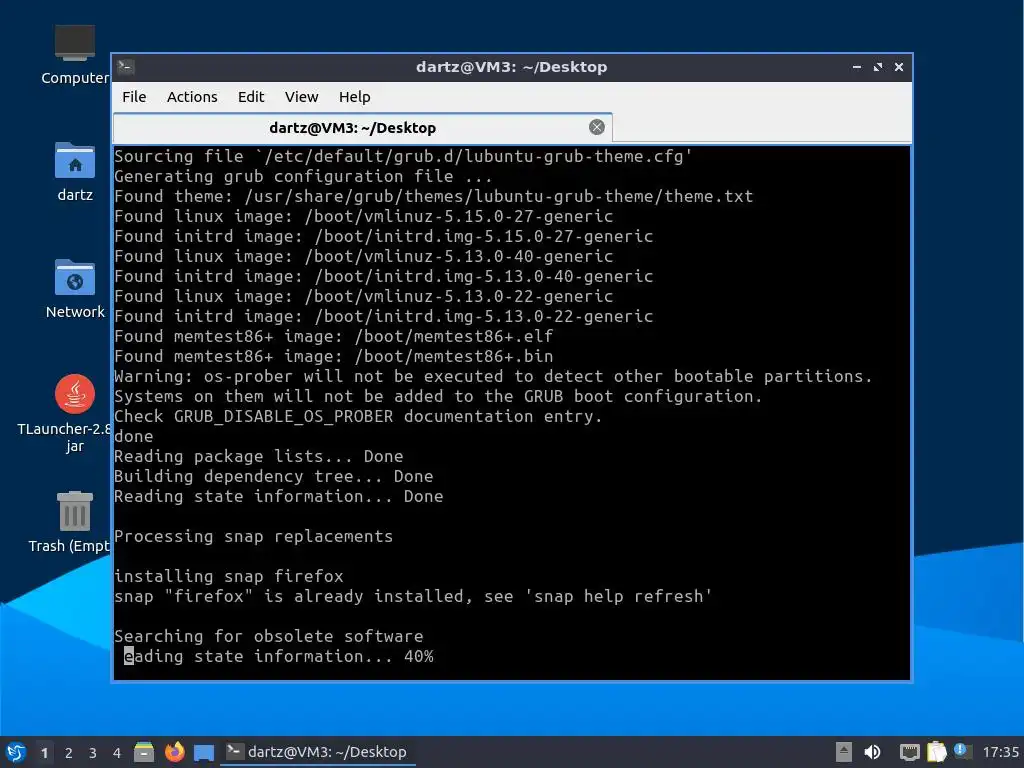Minimize the terminal window
Viewport: 1024px width, 768px height.
point(857,67)
